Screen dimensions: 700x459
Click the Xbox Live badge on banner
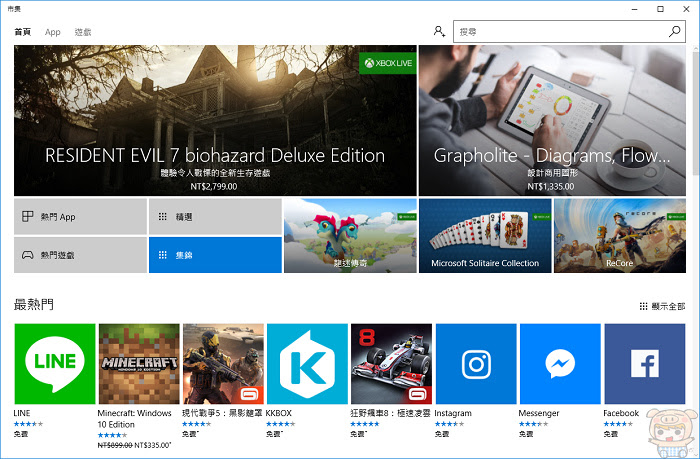(x=388, y=63)
